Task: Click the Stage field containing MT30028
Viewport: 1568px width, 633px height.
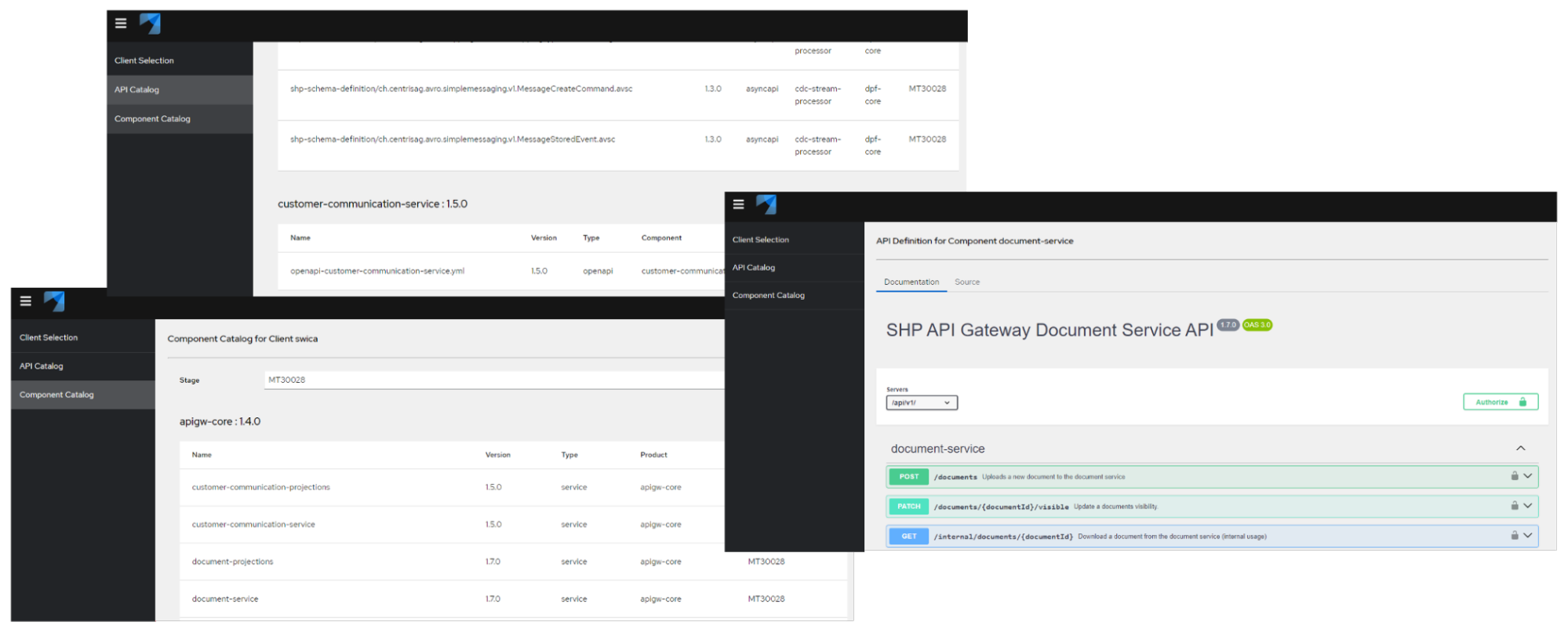Action: pos(494,380)
